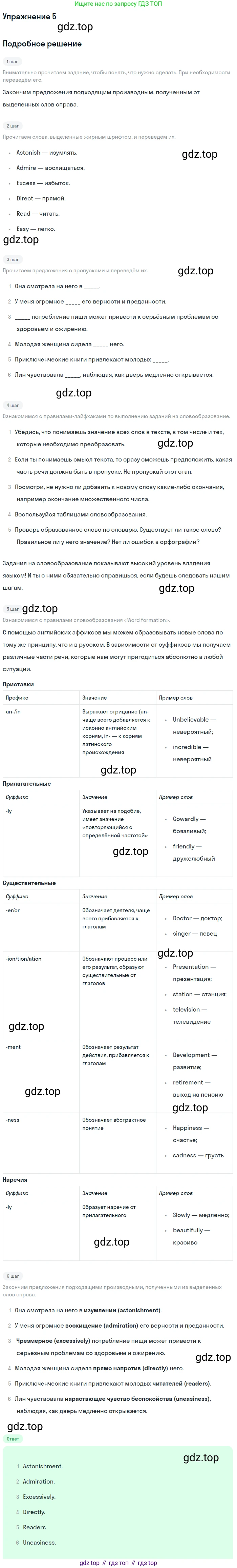
Task: Click the 'Существительные' section title
Action: pos(29,883)
